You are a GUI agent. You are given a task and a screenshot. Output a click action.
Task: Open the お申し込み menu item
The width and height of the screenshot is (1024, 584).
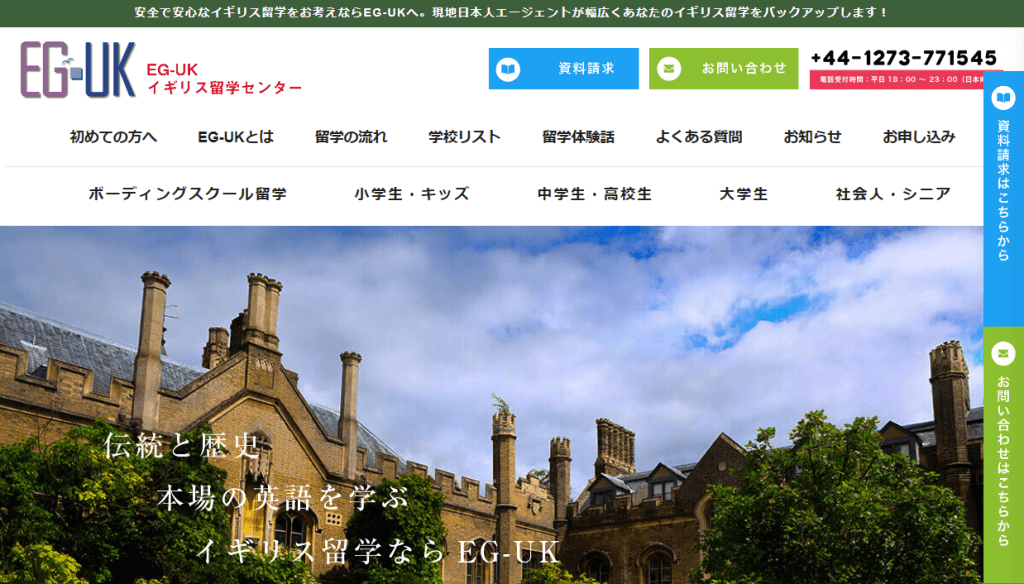pyautogui.click(x=919, y=137)
